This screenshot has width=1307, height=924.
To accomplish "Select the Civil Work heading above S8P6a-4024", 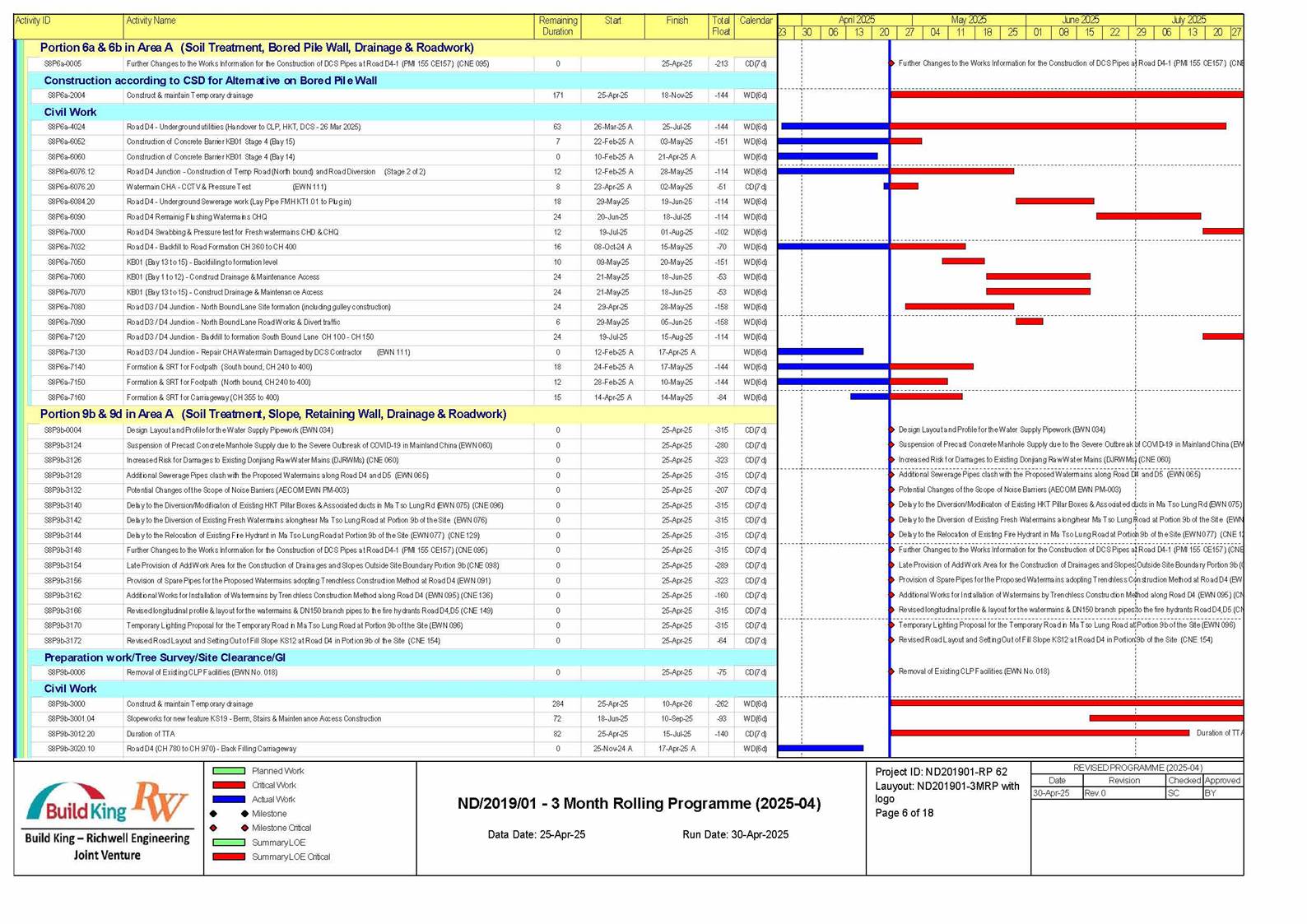I will coord(70,112).
